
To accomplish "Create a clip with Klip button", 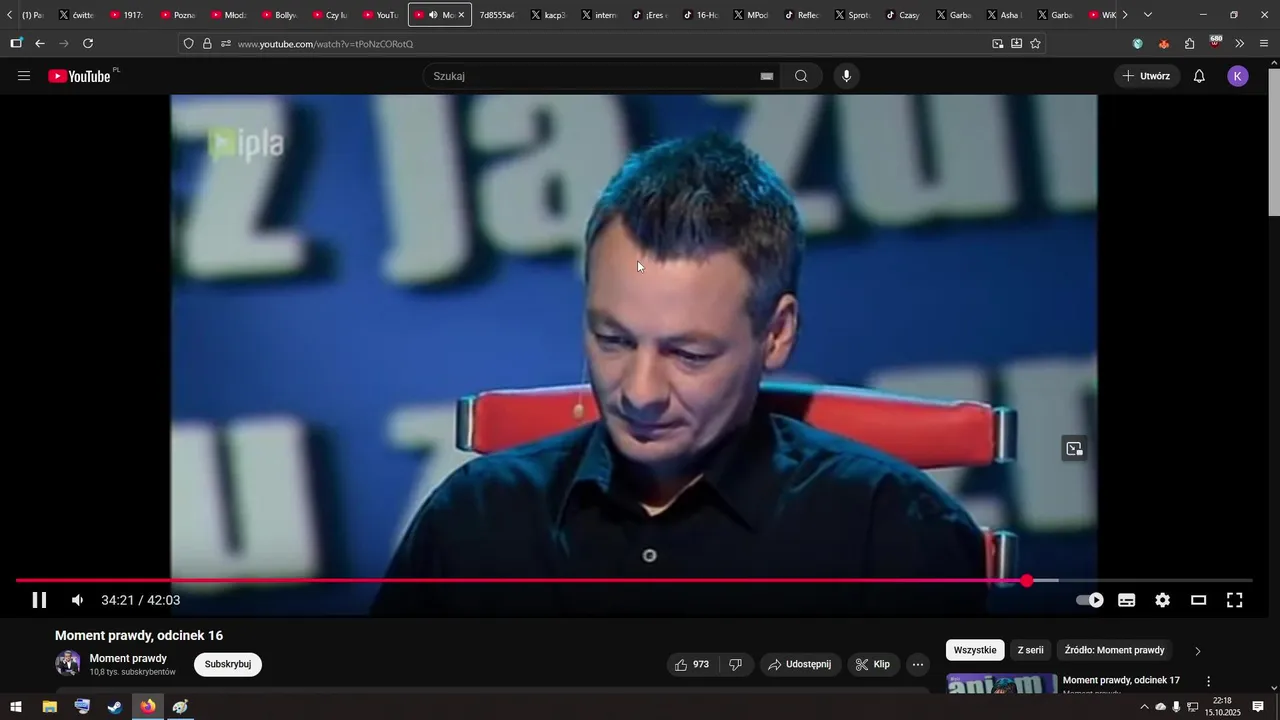I will coord(873,664).
